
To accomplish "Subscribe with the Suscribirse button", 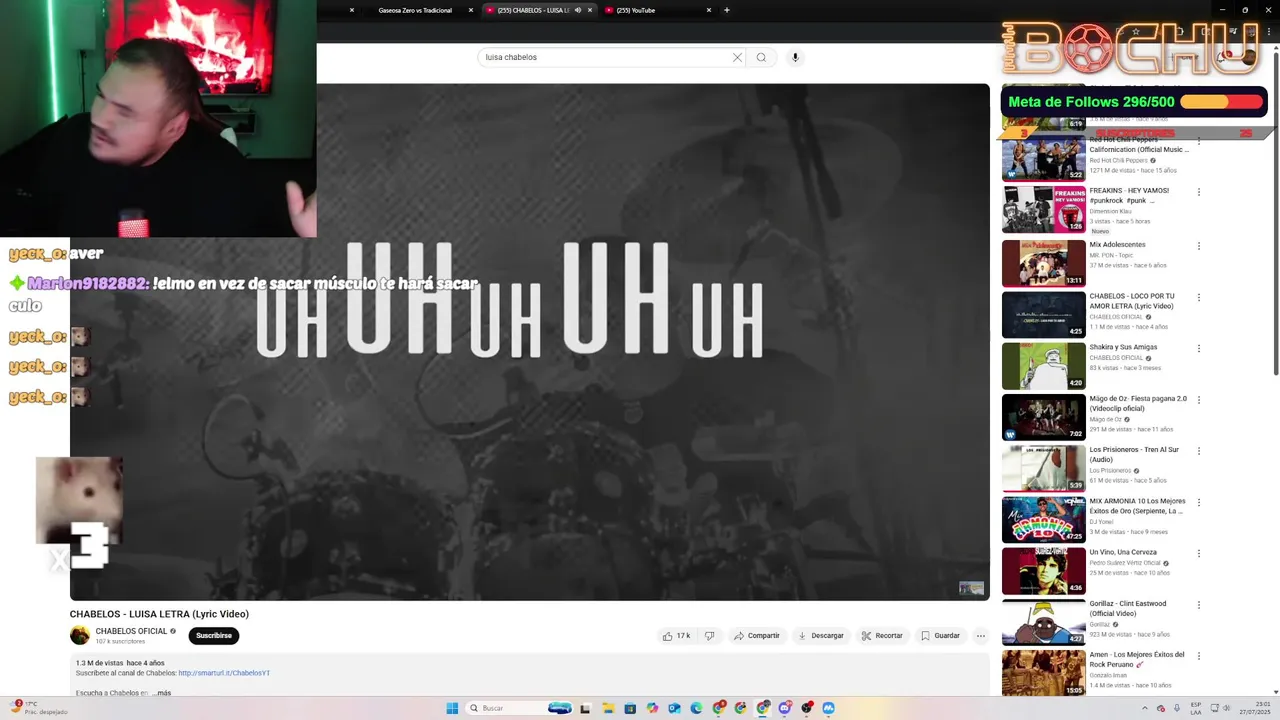I will tap(214, 635).
